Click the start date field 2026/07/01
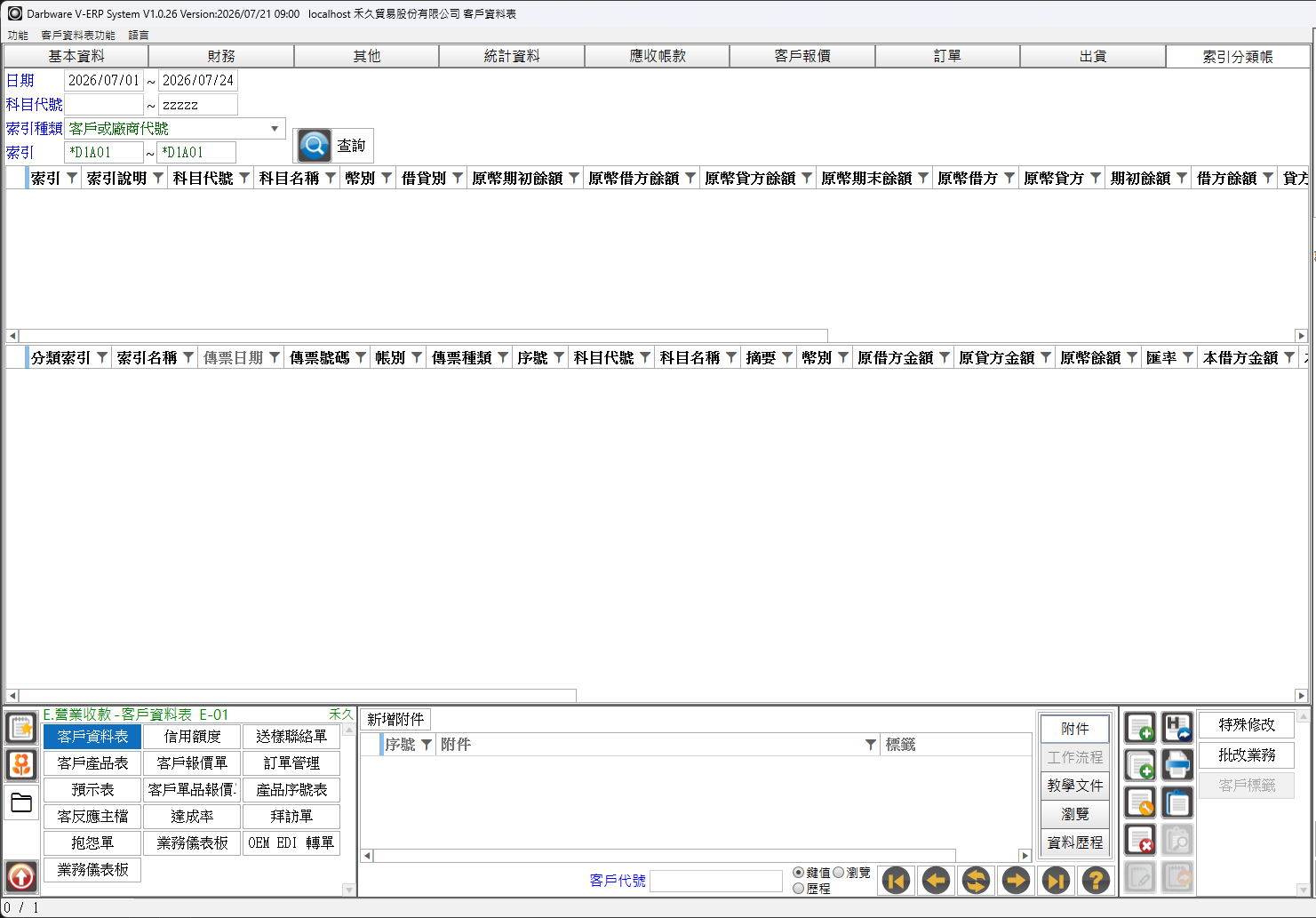1316x918 pixels. [x=104, y=80]
